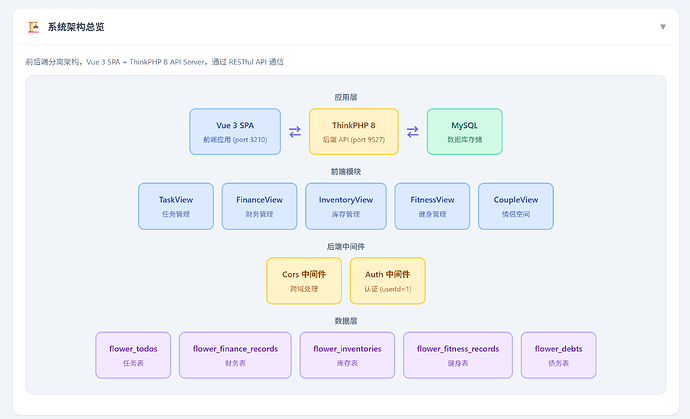The width and height of the screenshot is (690, 419).
Task: Select the Vue 3 SPA box
Action: (x=235, y=132)
